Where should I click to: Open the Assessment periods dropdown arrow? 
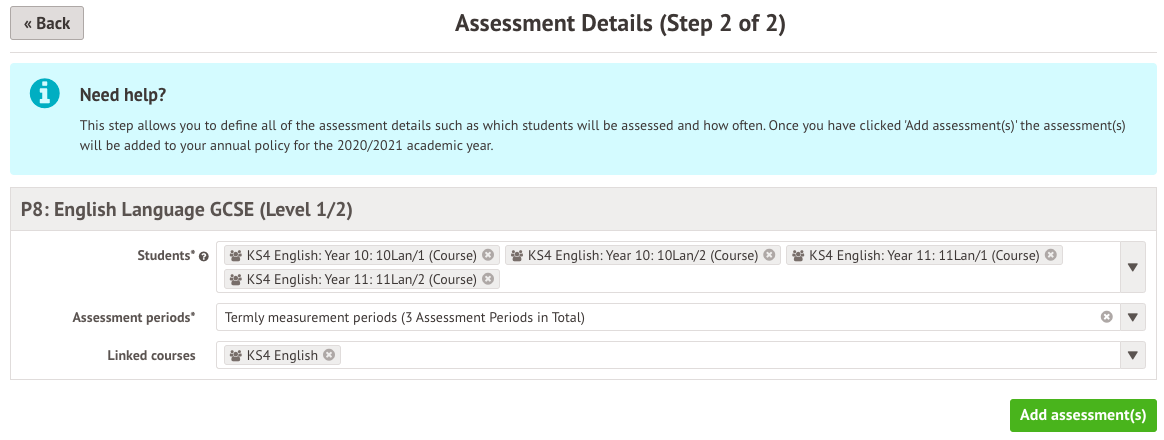tap(1133, 318)
